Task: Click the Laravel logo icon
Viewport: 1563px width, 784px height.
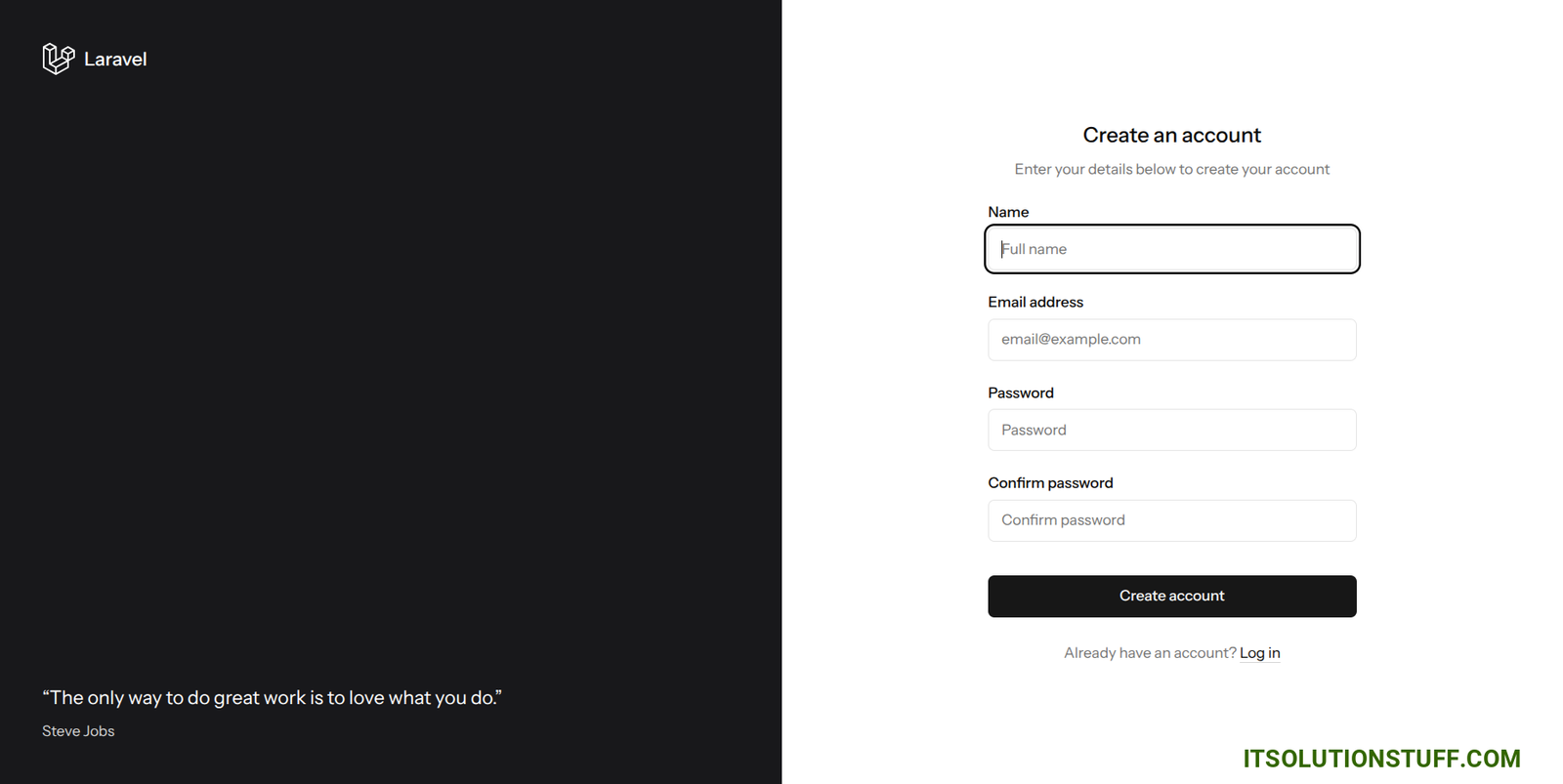Action: 59,59
